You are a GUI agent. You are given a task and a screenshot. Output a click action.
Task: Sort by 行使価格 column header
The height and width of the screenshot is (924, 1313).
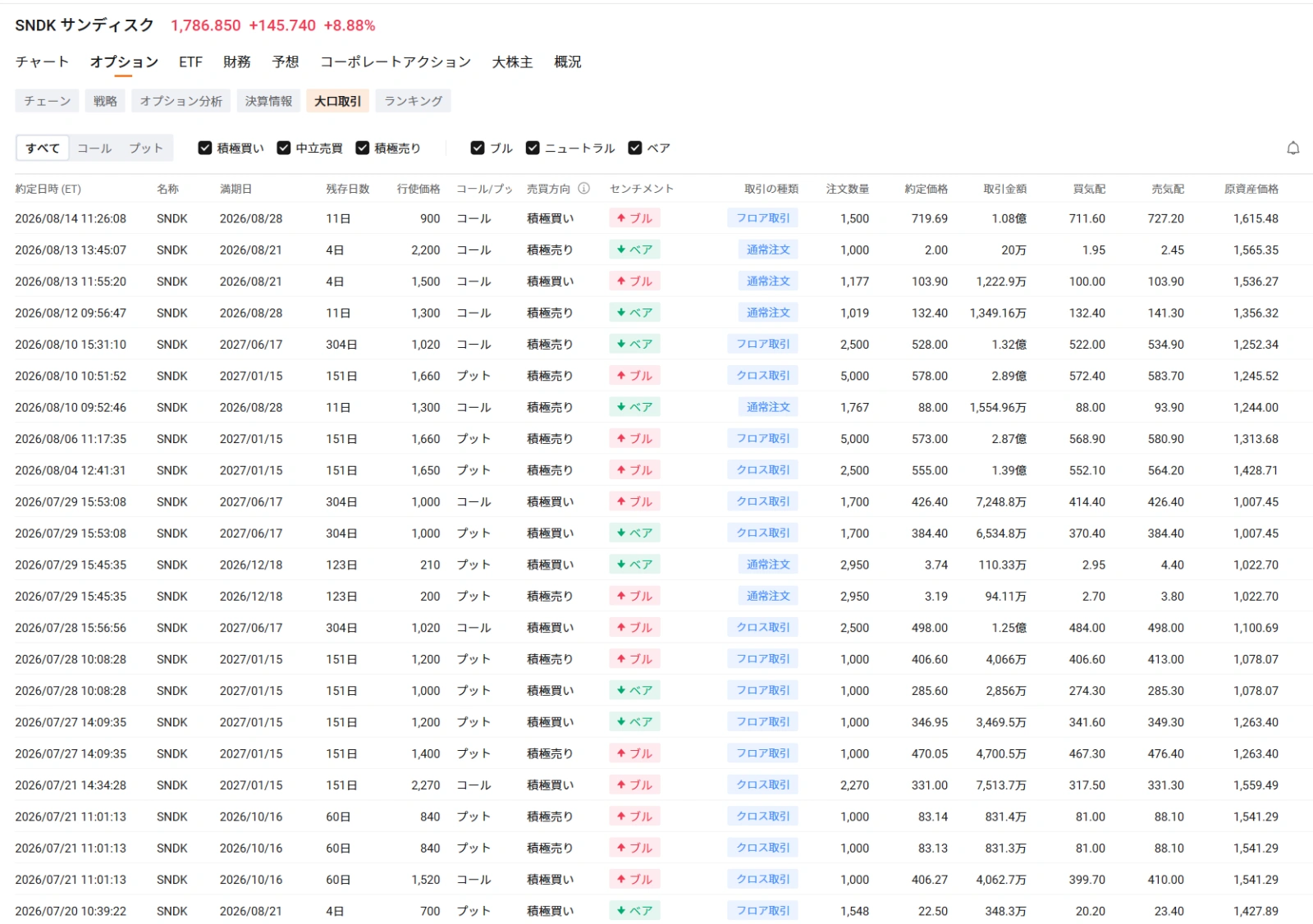[419, 189]
